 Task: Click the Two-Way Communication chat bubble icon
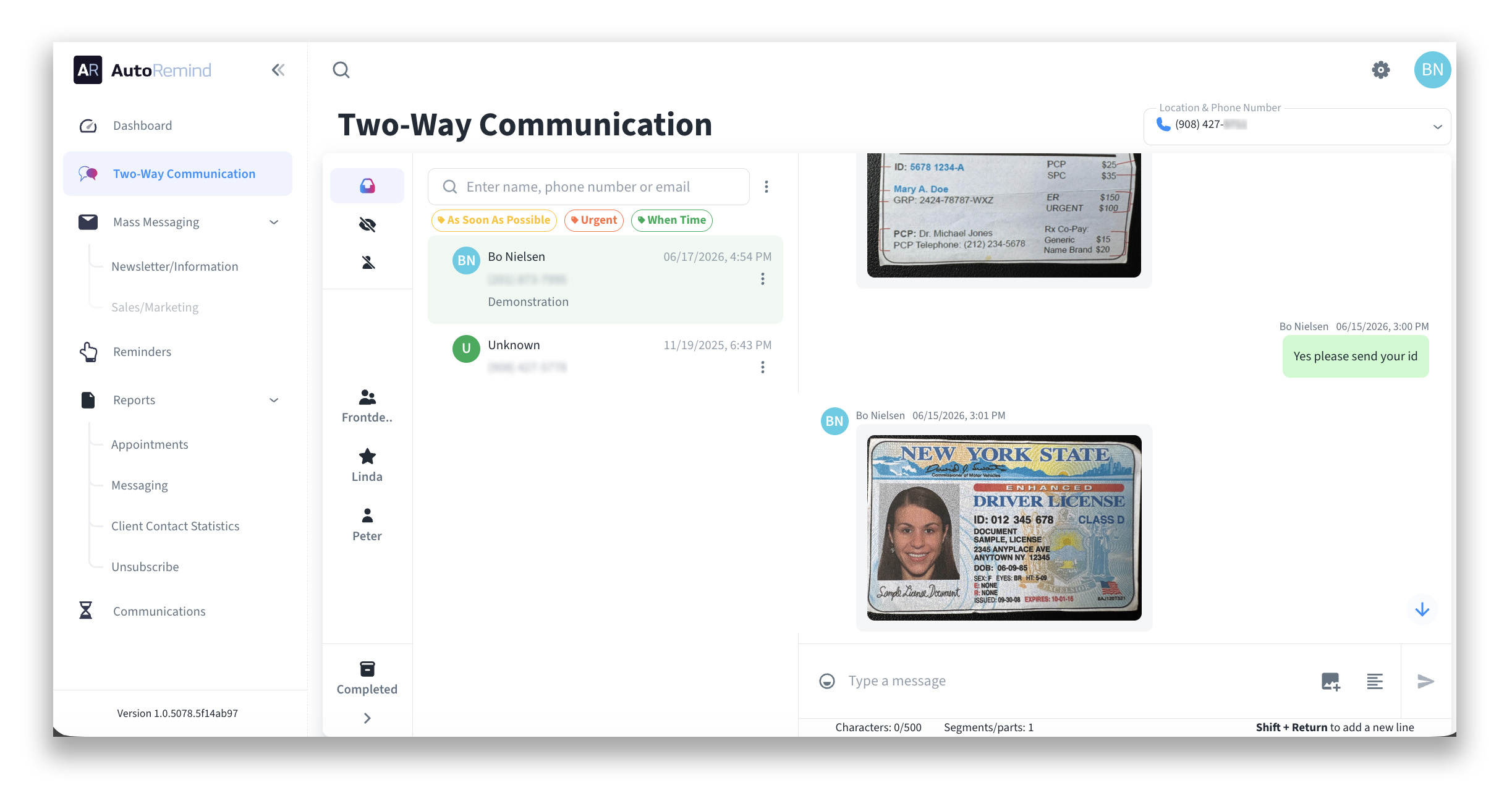coord(88,174)
